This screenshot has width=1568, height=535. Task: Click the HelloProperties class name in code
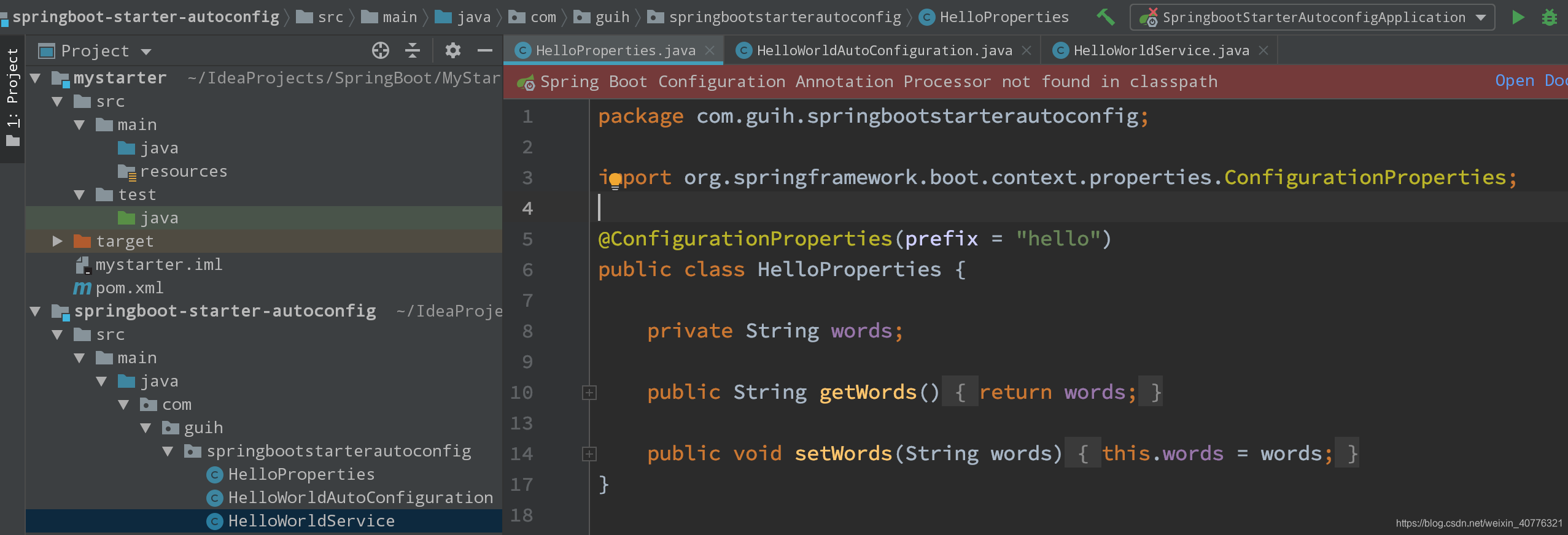point(849,269)
